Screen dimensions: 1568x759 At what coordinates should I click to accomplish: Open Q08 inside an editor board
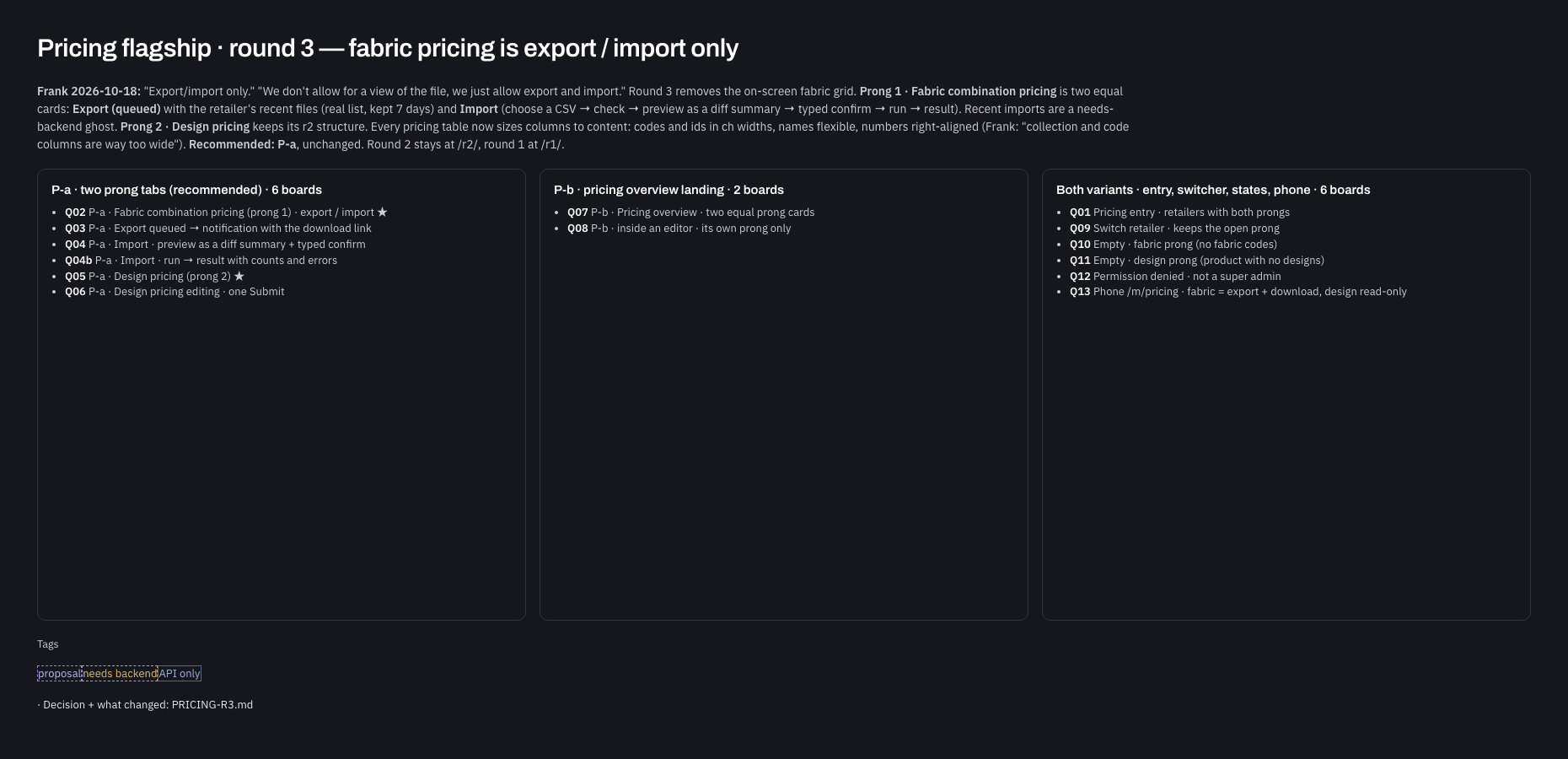click(x=679, y=229)
